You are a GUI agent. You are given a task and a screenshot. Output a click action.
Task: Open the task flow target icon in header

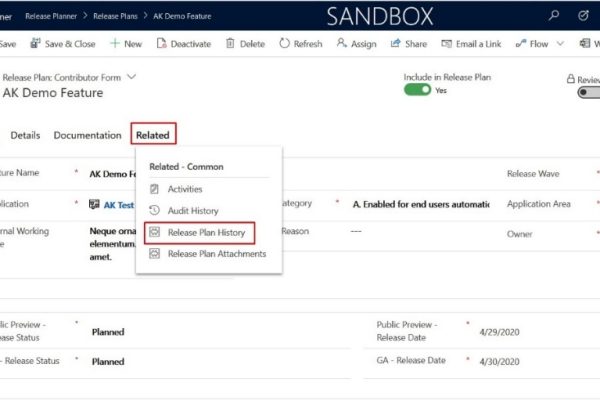pos(583,16)
